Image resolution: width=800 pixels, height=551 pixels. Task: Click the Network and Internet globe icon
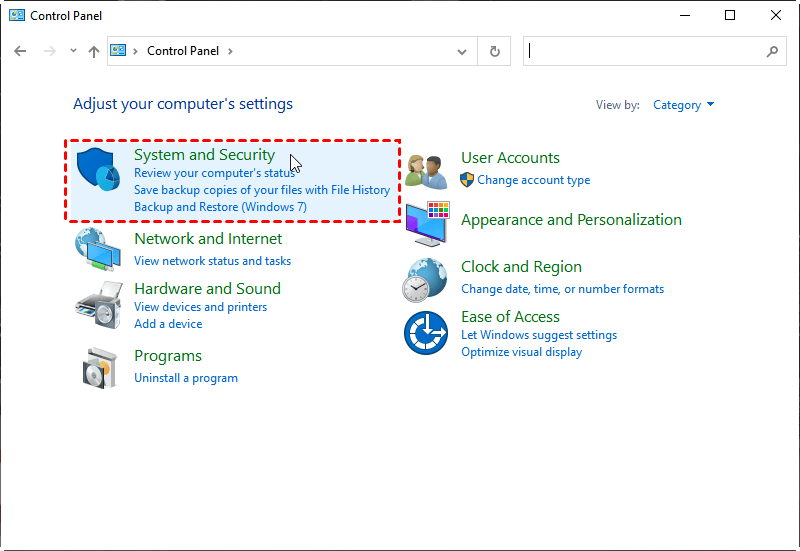[100, 250]
